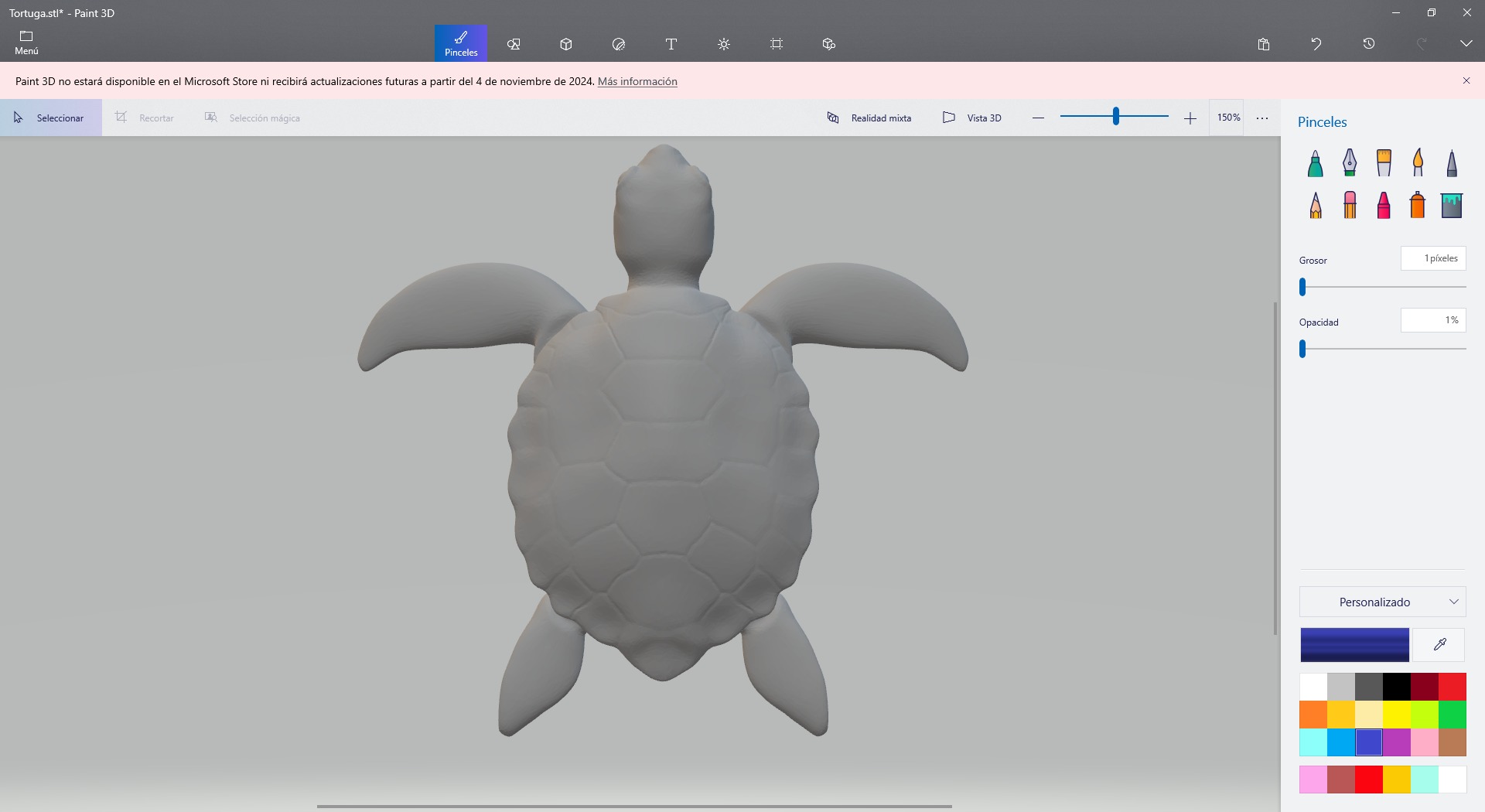Choose the indigo color swatch
This screenshot has width=1485, height=812.
click(x=1369, y=742)
